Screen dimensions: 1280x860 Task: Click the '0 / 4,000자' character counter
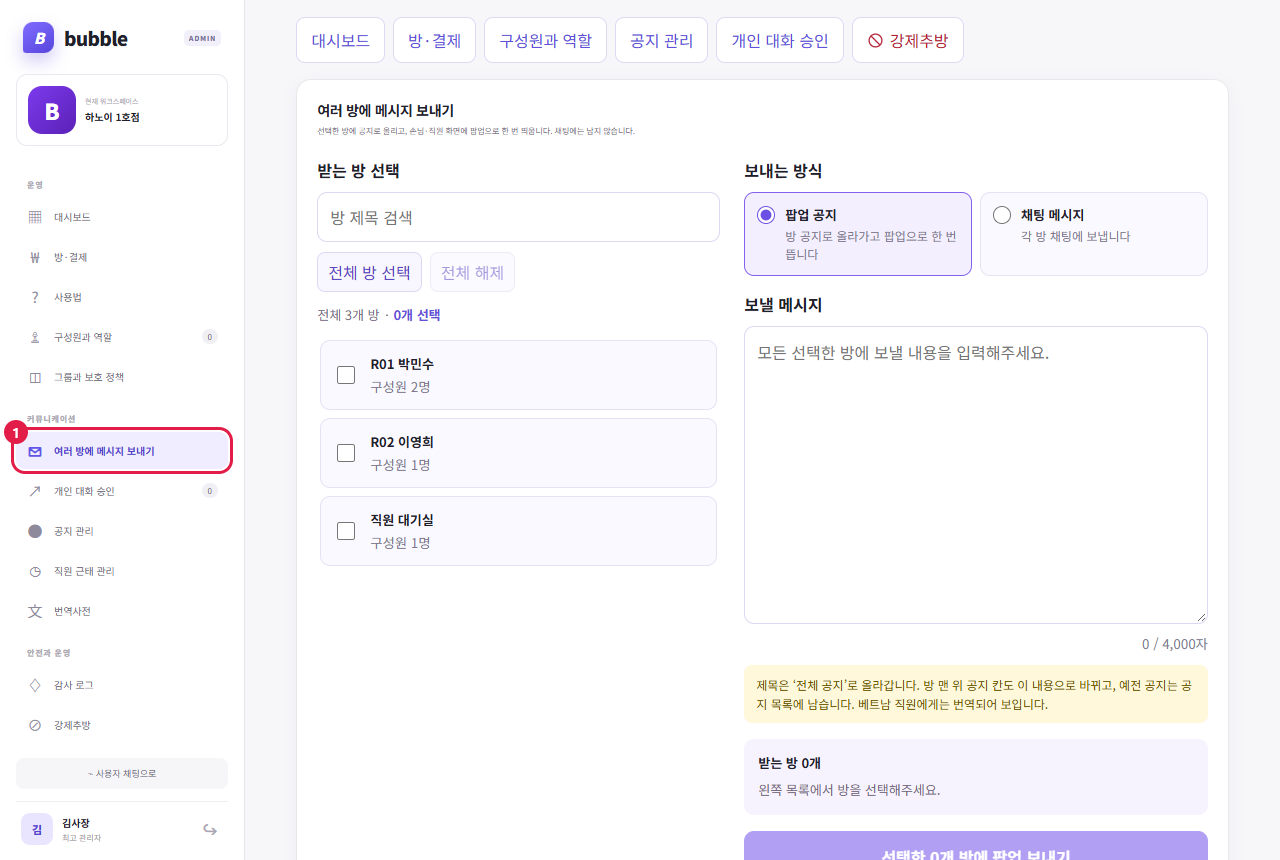(x=1175, y=644)
